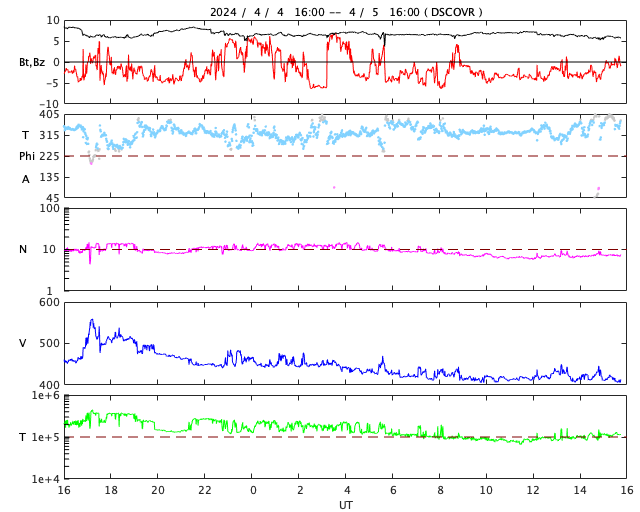Click the "Phi" axis label

[27, 156]
